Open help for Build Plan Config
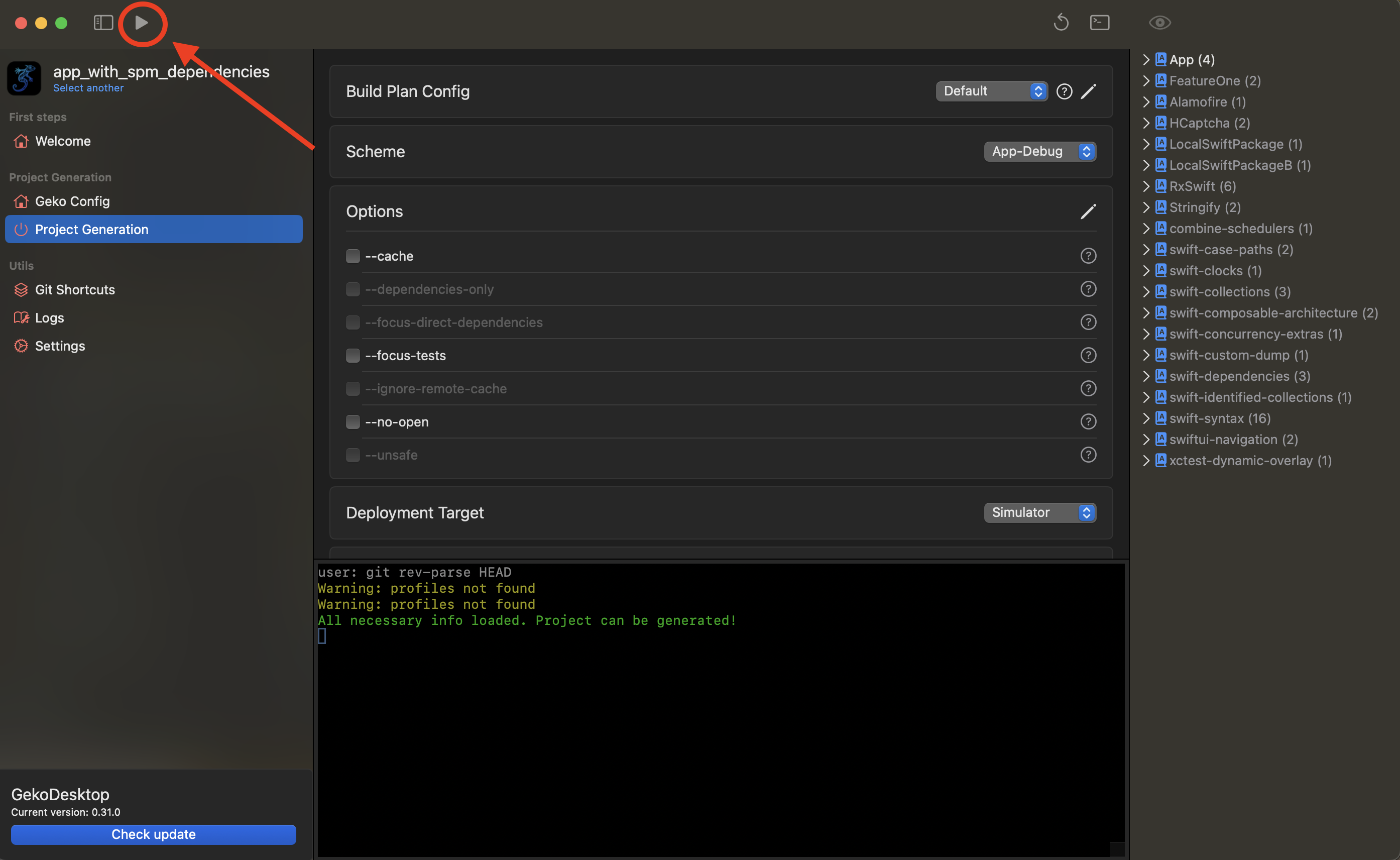The width and height of the screenshot is (1400, 860). (1064, 91)
